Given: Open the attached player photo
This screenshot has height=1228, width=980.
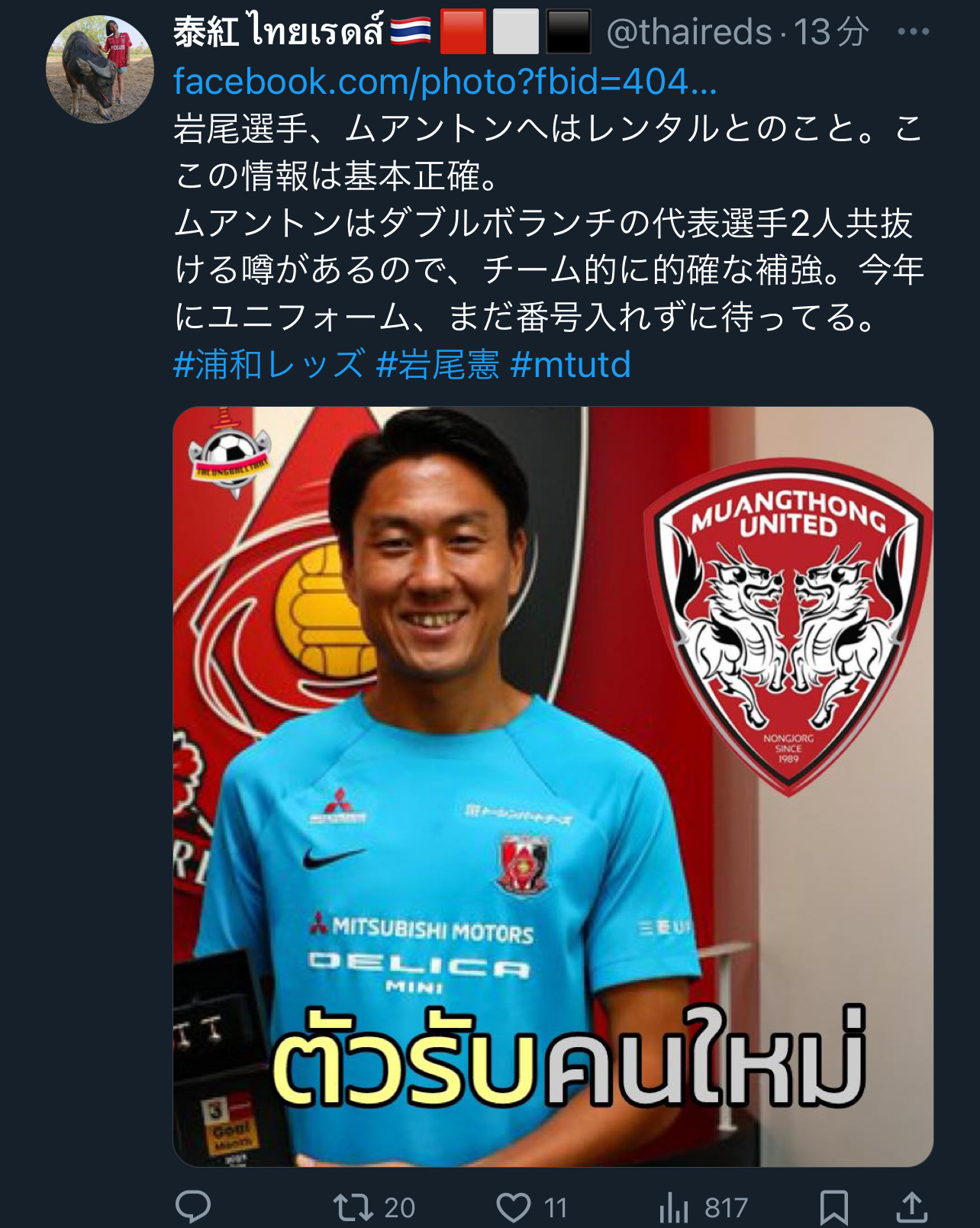Looking at the screenshot, I should point(553,786).
